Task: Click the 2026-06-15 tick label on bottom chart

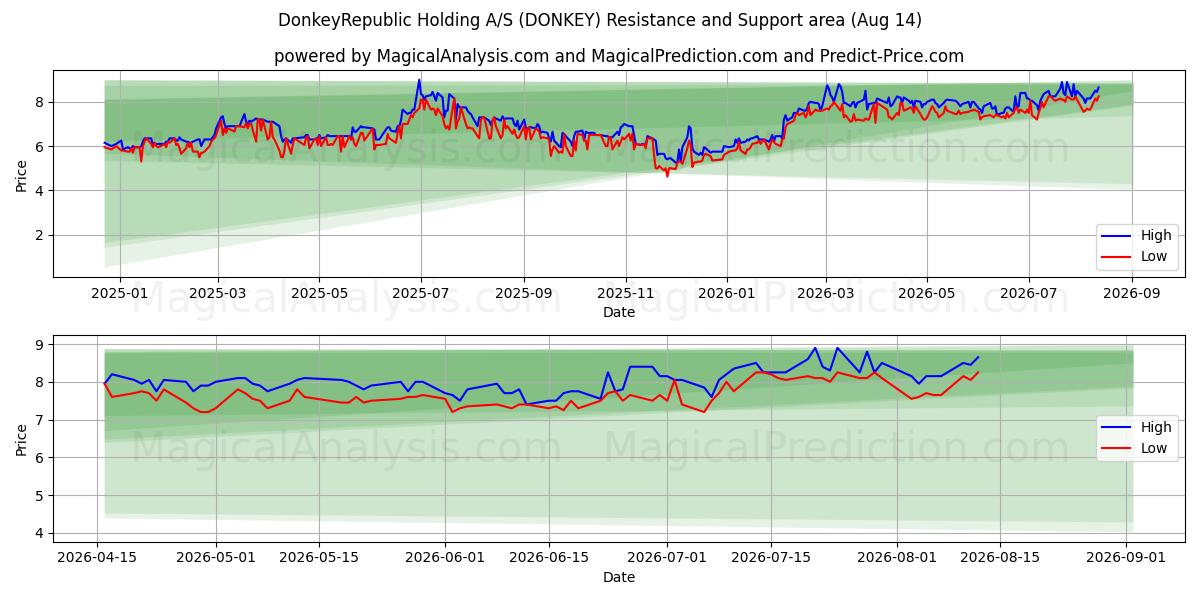Action: coord(549,560)
